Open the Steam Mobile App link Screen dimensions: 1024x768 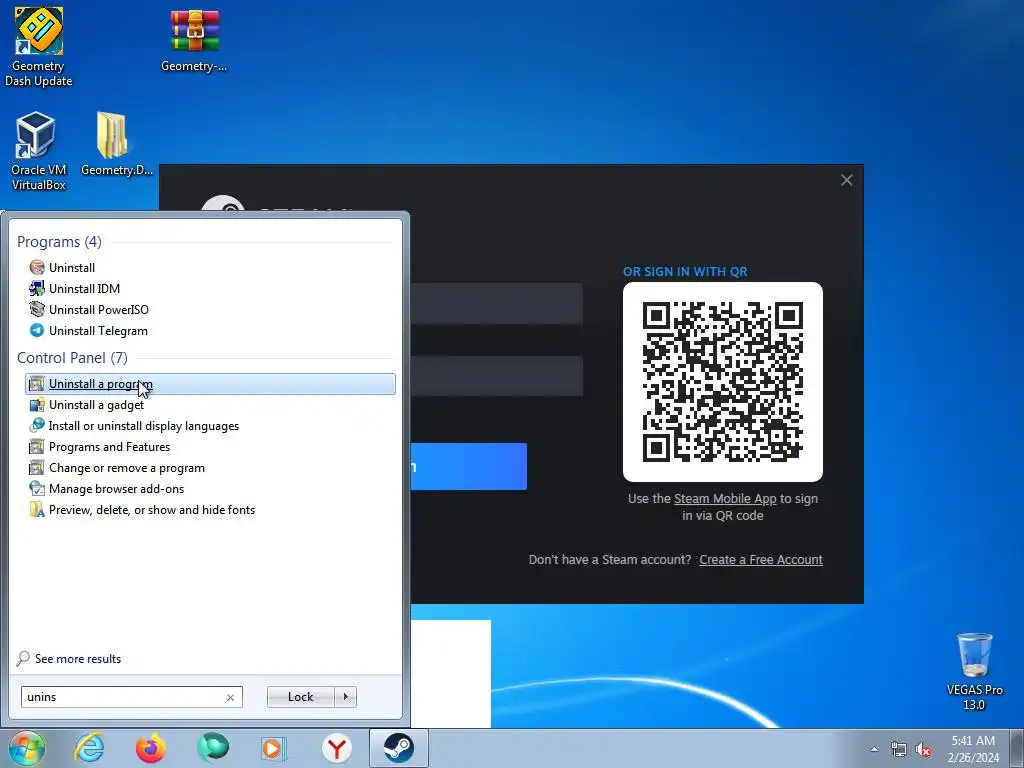point(725,498)
